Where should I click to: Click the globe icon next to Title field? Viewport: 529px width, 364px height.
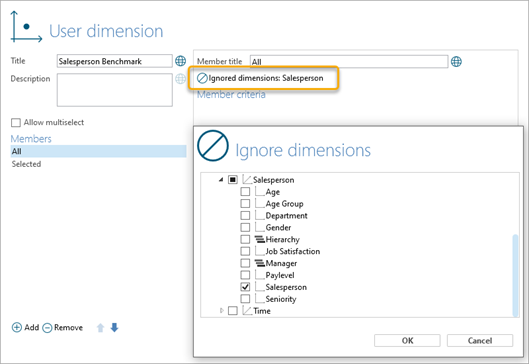[180, 61]
